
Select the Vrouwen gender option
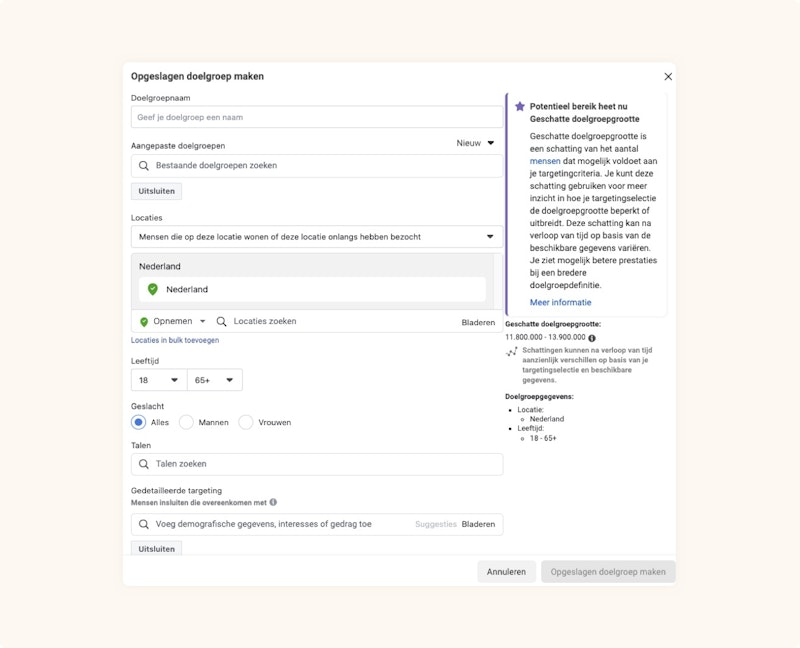pyautogui.click(x=246, y=422)
